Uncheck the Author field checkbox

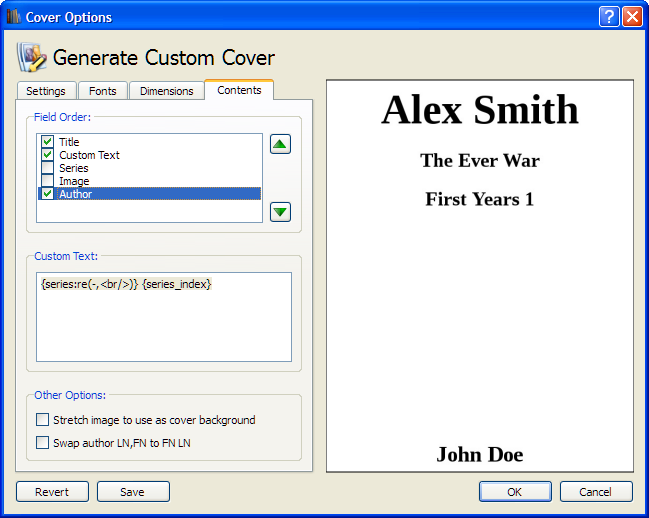pos(47,194)
